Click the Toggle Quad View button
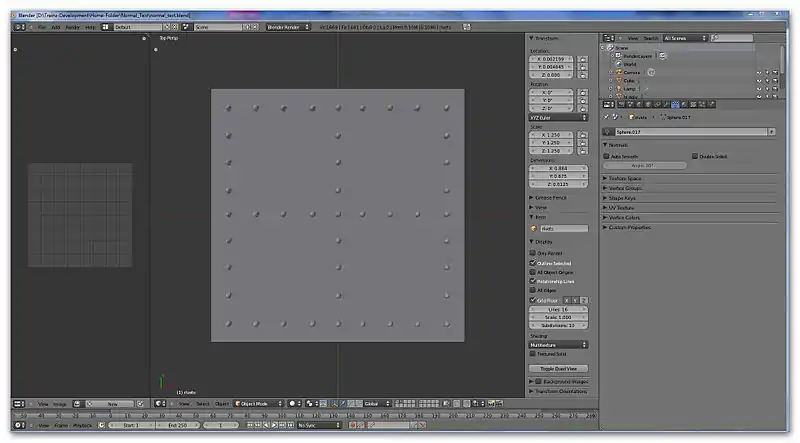800x443 pixels. (557, 368)
